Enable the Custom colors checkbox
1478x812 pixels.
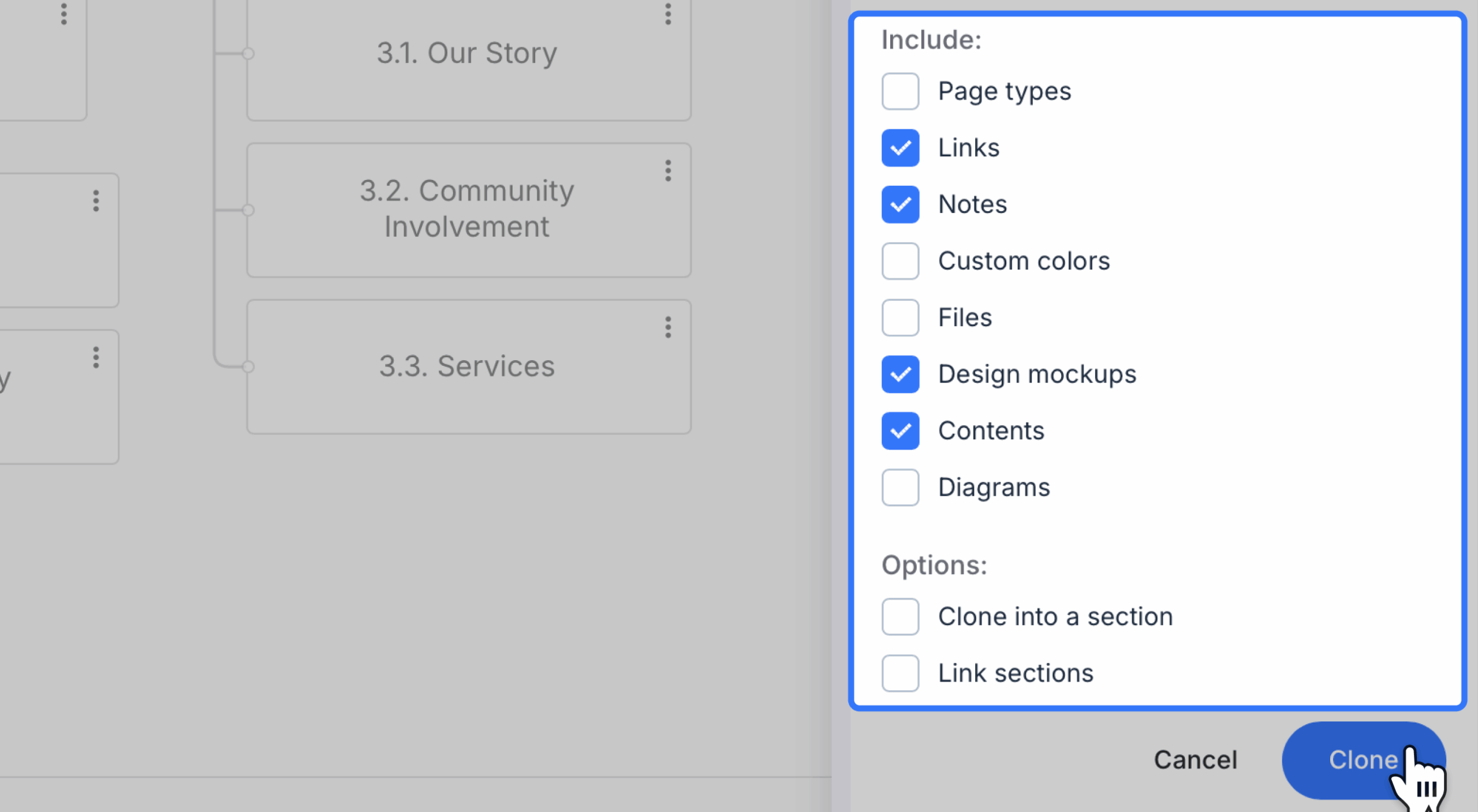tap(900, 261)
